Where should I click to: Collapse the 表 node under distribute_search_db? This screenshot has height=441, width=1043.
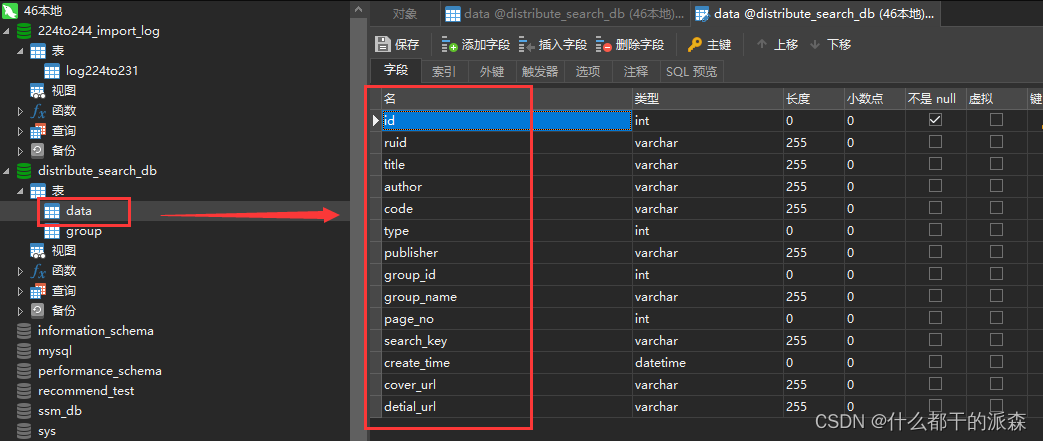coord(20,191)
